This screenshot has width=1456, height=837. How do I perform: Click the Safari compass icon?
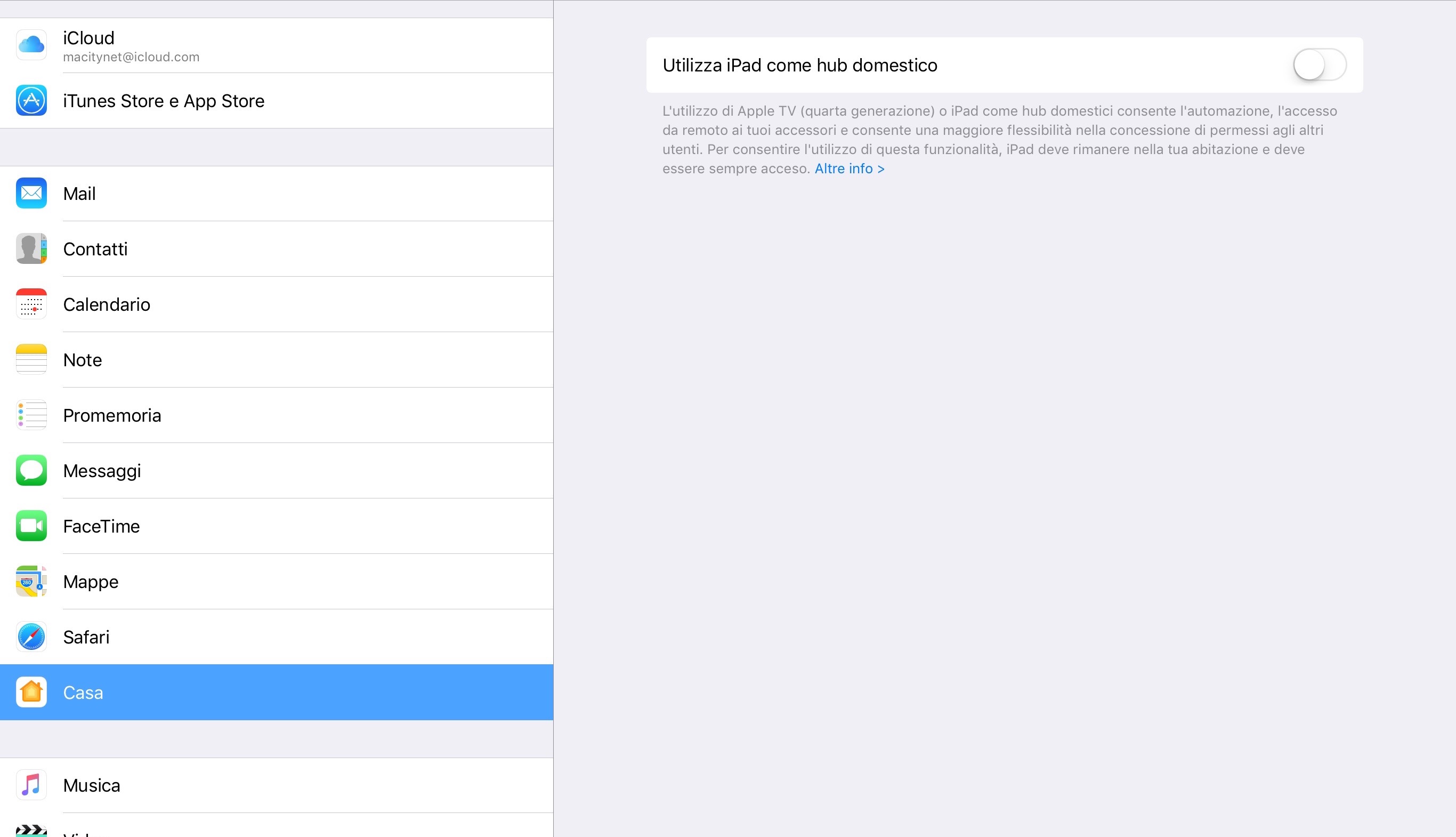tap(31, 637)
